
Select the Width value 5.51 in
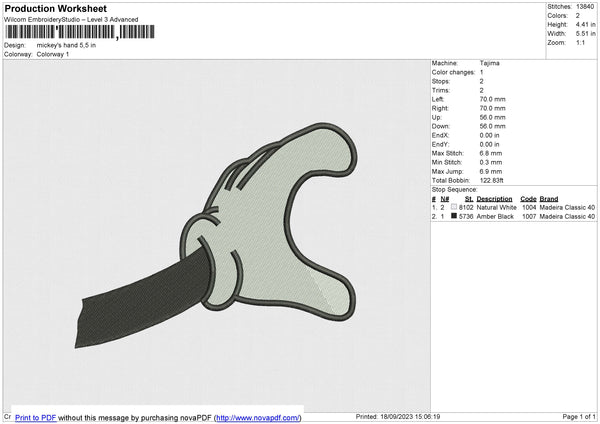(585, 34)
